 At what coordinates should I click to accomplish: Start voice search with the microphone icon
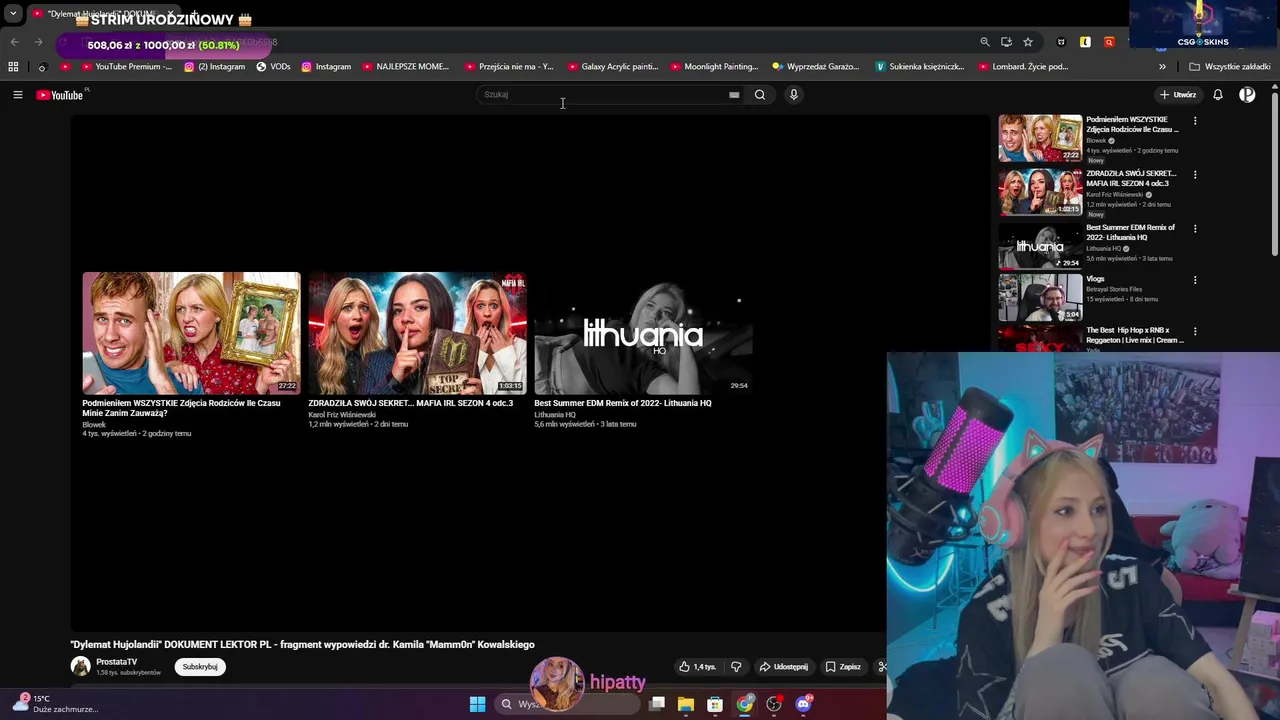[x=794, y=95]
